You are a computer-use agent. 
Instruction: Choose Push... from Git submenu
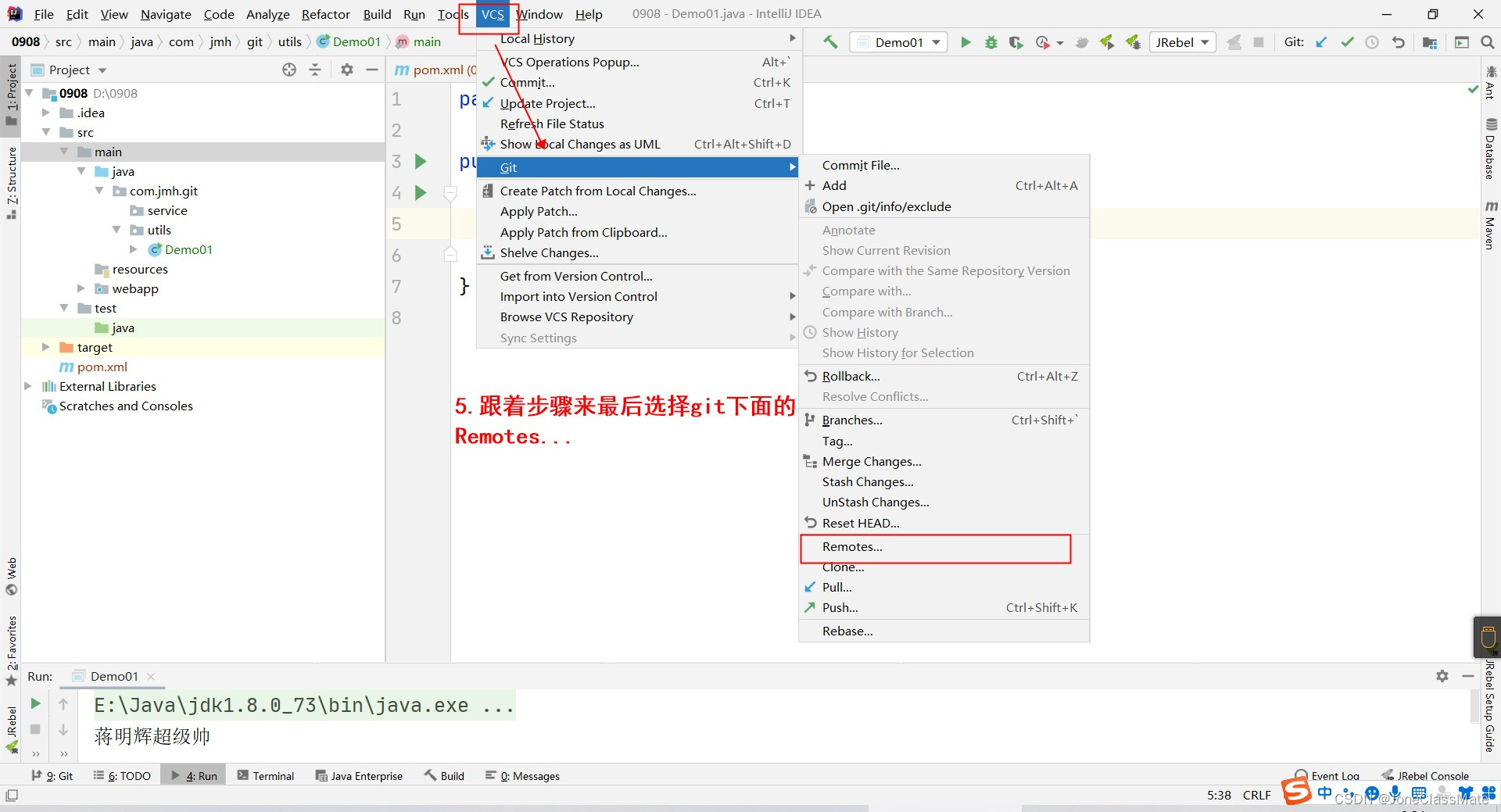click(944, 608)
